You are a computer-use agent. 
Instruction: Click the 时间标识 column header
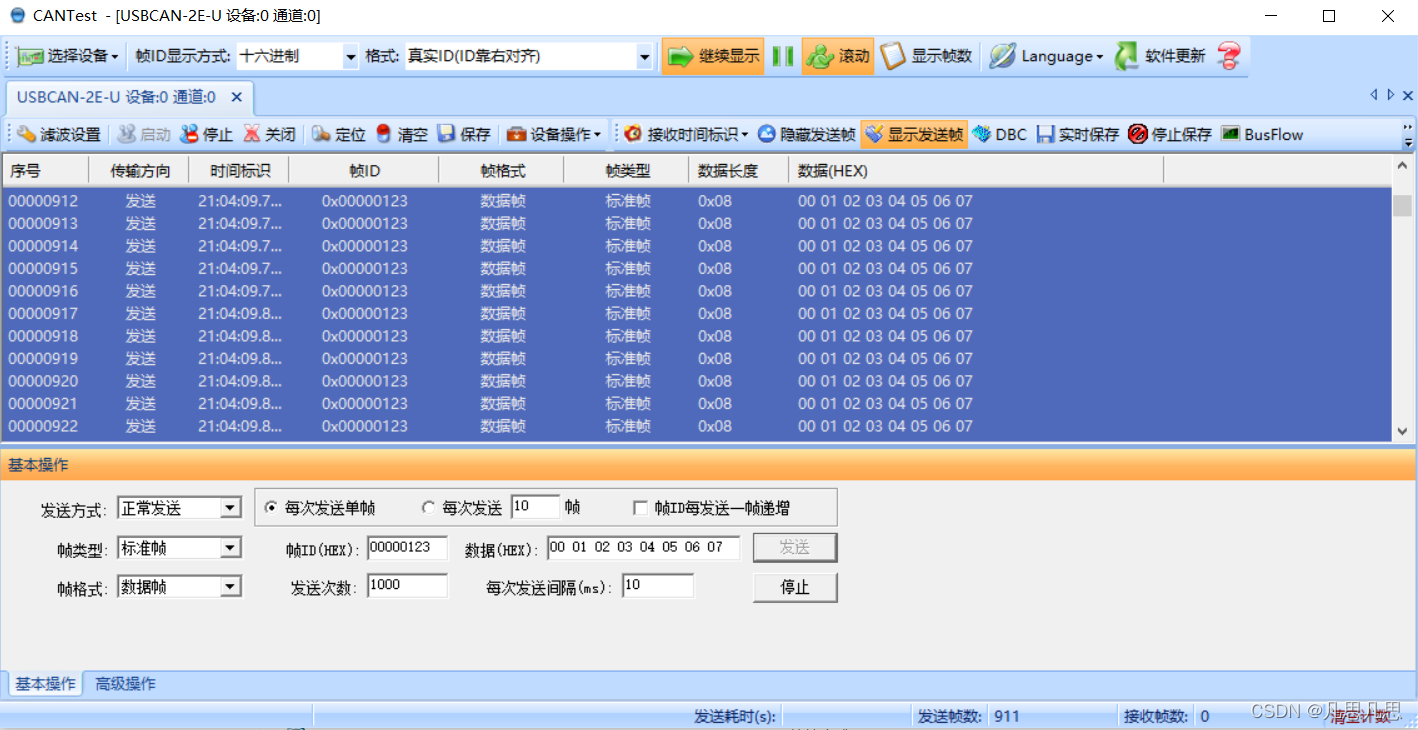[239, 171]
